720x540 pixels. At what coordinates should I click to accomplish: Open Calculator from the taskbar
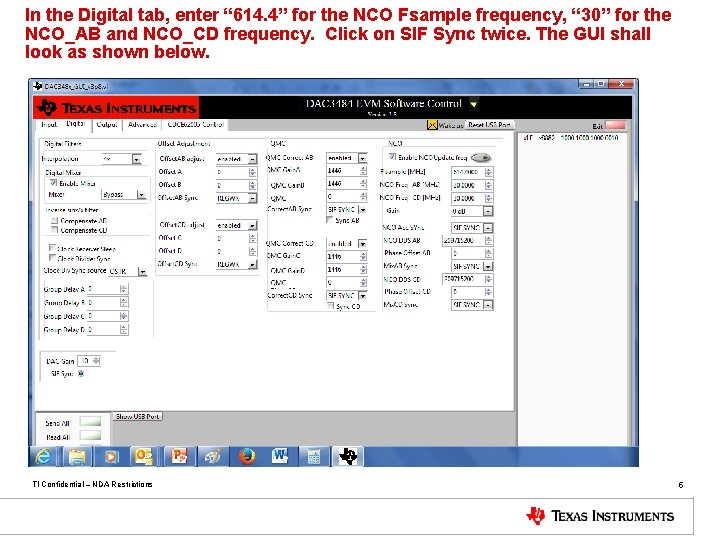click(x=314, y=456)
